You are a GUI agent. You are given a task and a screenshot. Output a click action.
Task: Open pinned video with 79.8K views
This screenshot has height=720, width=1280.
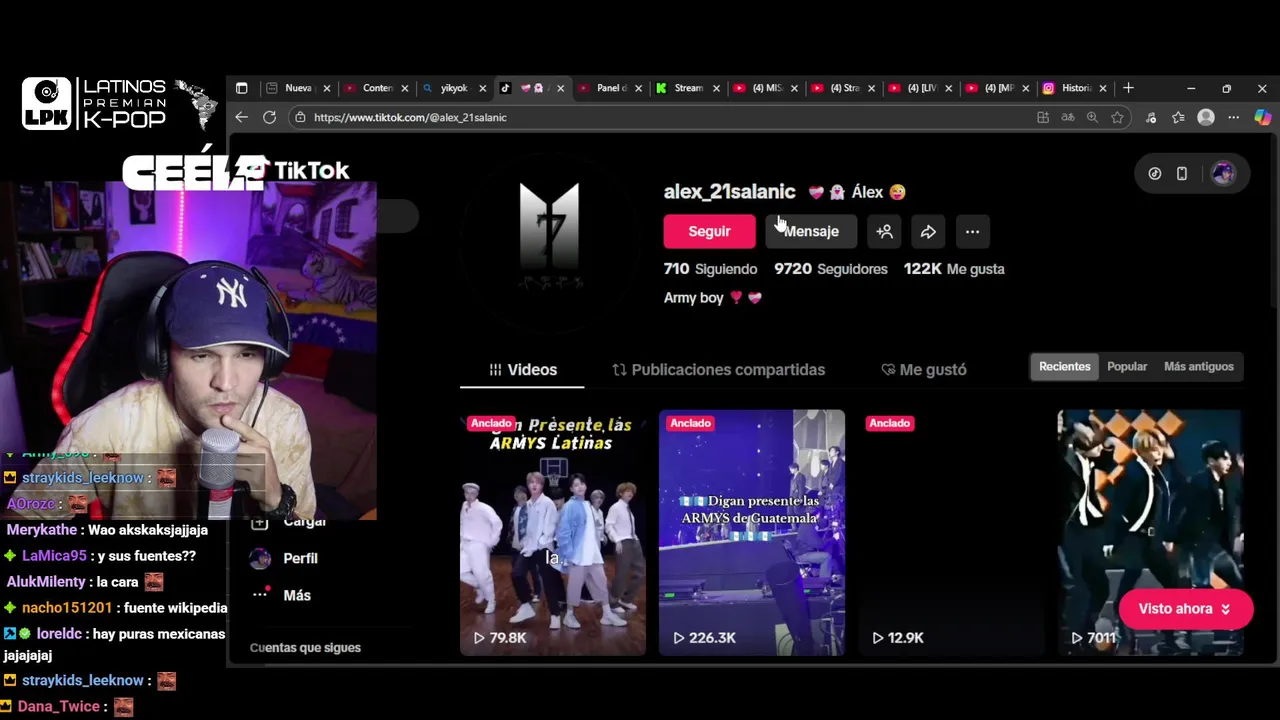pyautogui.click(x=553, y=532)
